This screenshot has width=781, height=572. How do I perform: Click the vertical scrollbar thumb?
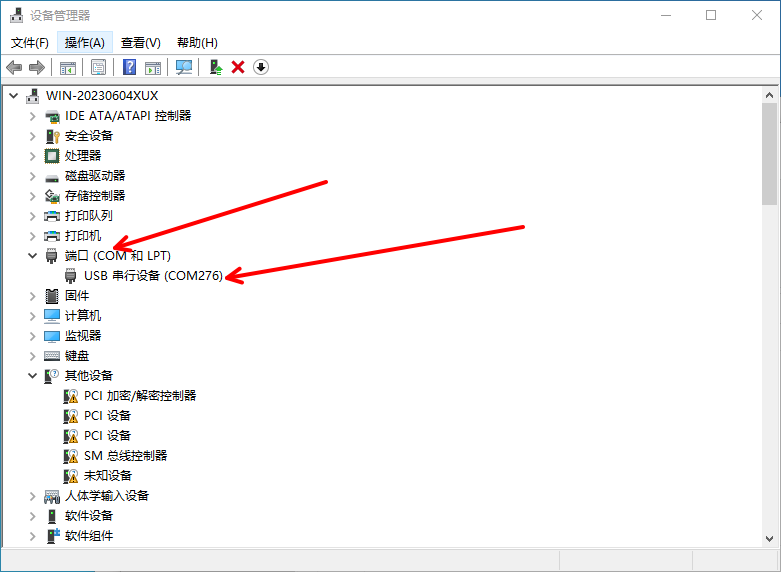[x=769, y=154]
